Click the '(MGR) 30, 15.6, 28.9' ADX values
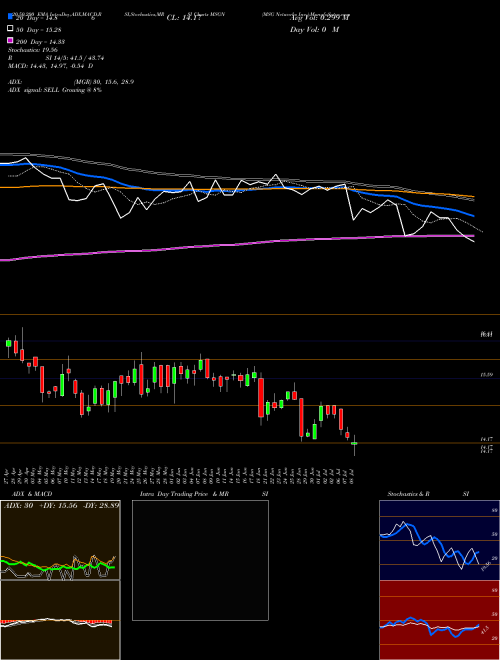500x660 pixels. [104, 82]
